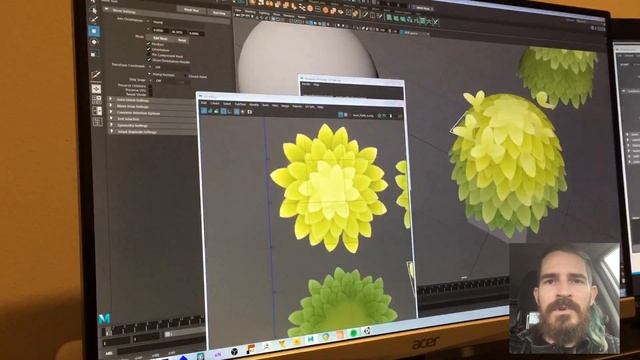This screenshot has height=360, width=640.
Task: Open the Cut/Sew menu in UV Editor
Action: 240,104
